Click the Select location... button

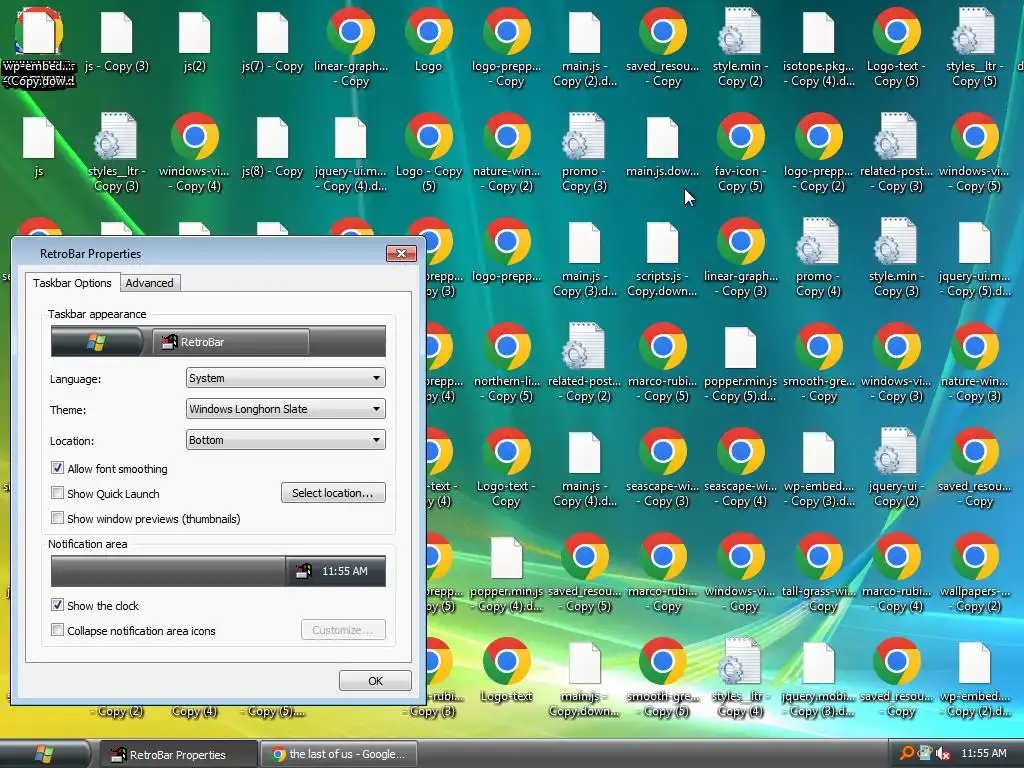[x=333, y=493]
